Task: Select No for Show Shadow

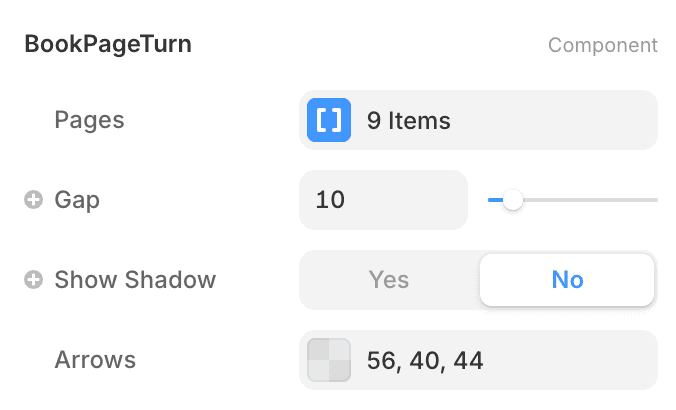Action: (x=567, y=280)
